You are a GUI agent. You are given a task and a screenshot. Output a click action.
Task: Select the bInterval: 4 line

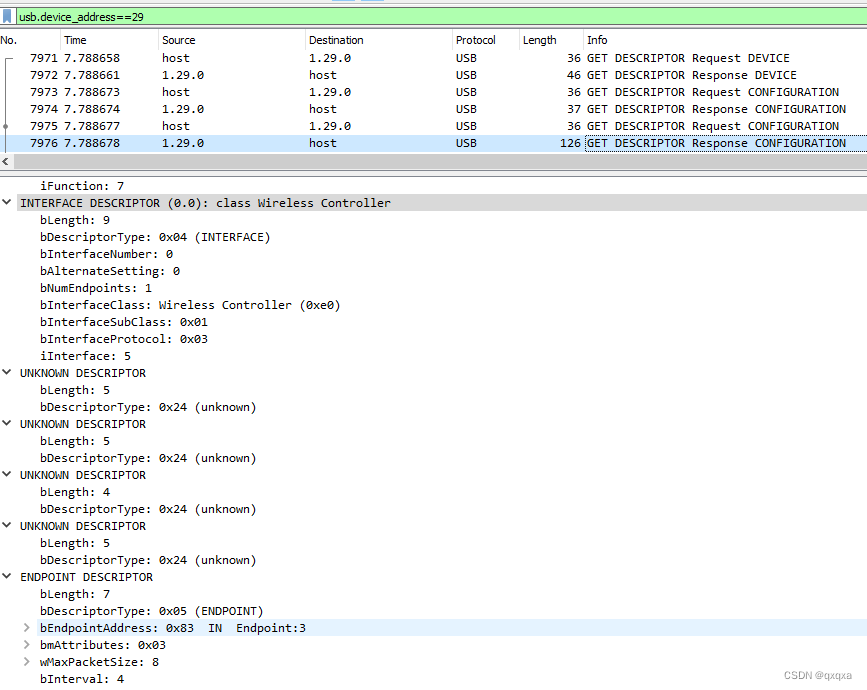(82, 679)
